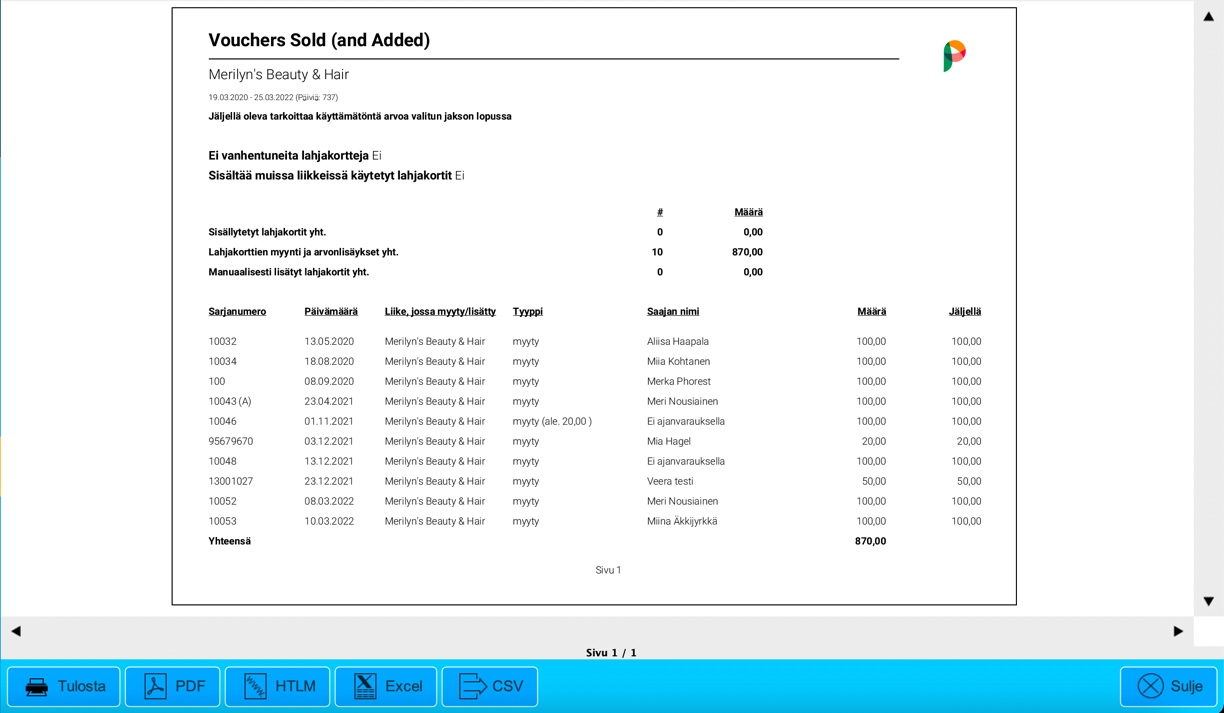
Task: Select serial number 10052
Action: click(222, 502)
